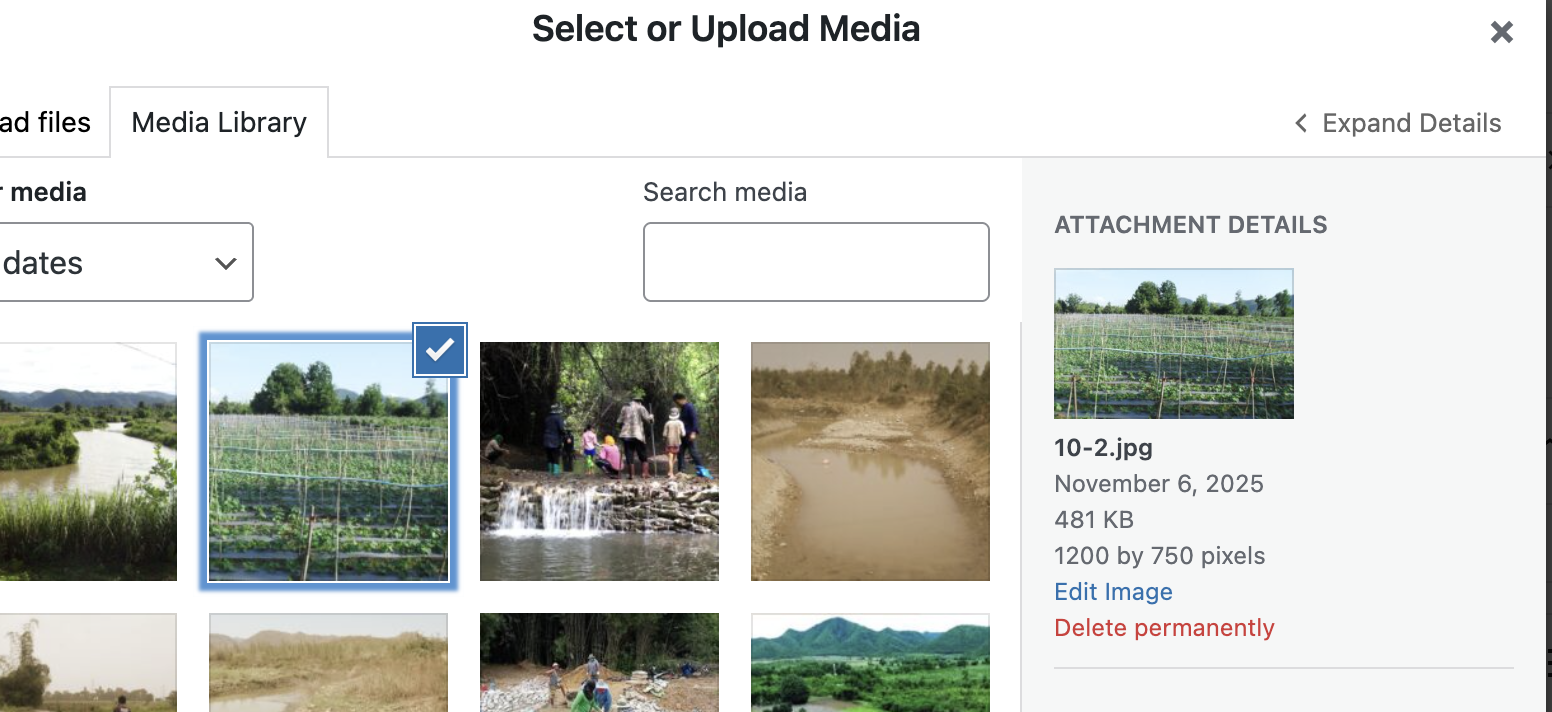Select the workers on rocks thumbnail

(x=599, y=662)
